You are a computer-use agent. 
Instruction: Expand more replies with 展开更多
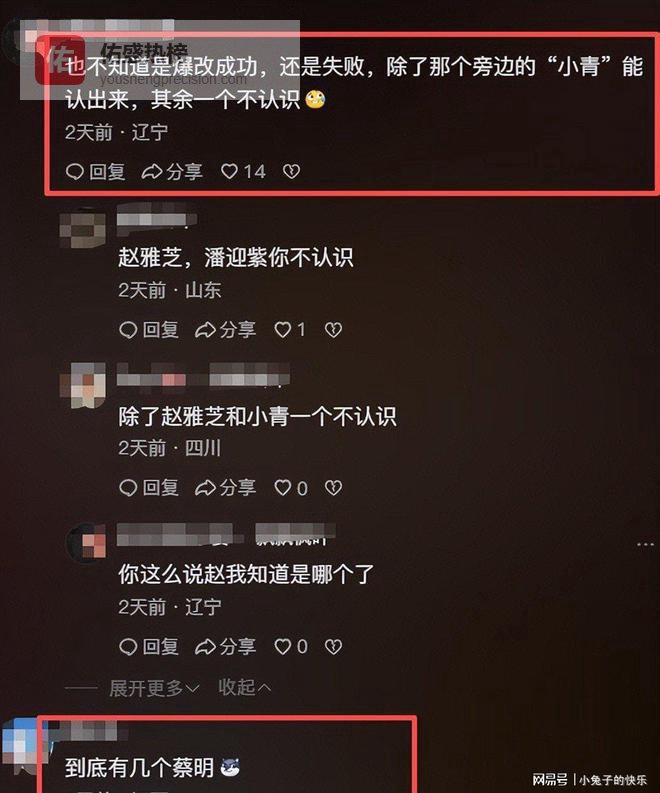coord(154,688)
